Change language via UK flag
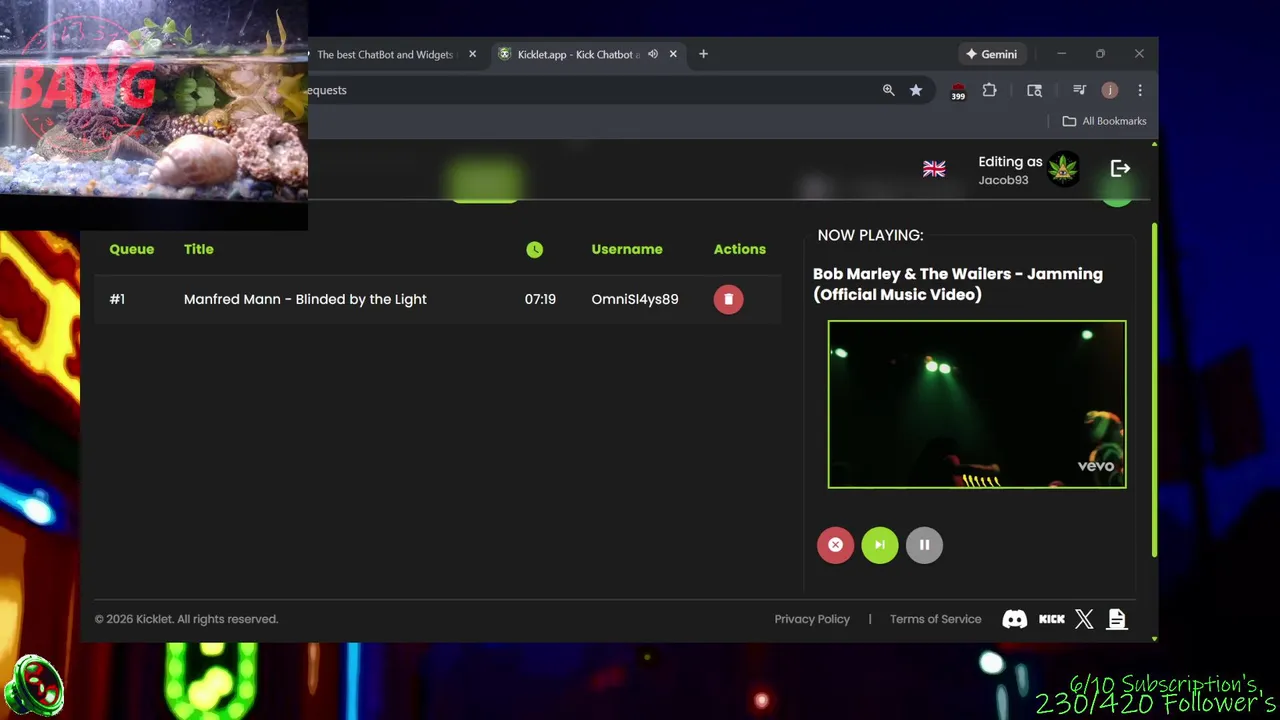1280x720 pixels. 934,169
